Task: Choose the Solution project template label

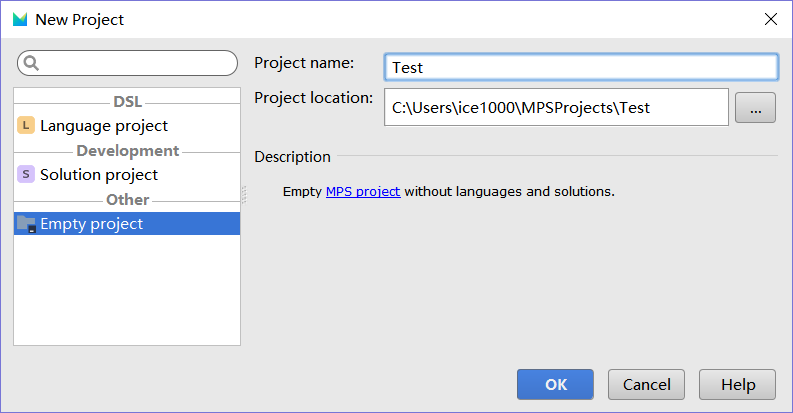Action: click(x=99, y=174)
